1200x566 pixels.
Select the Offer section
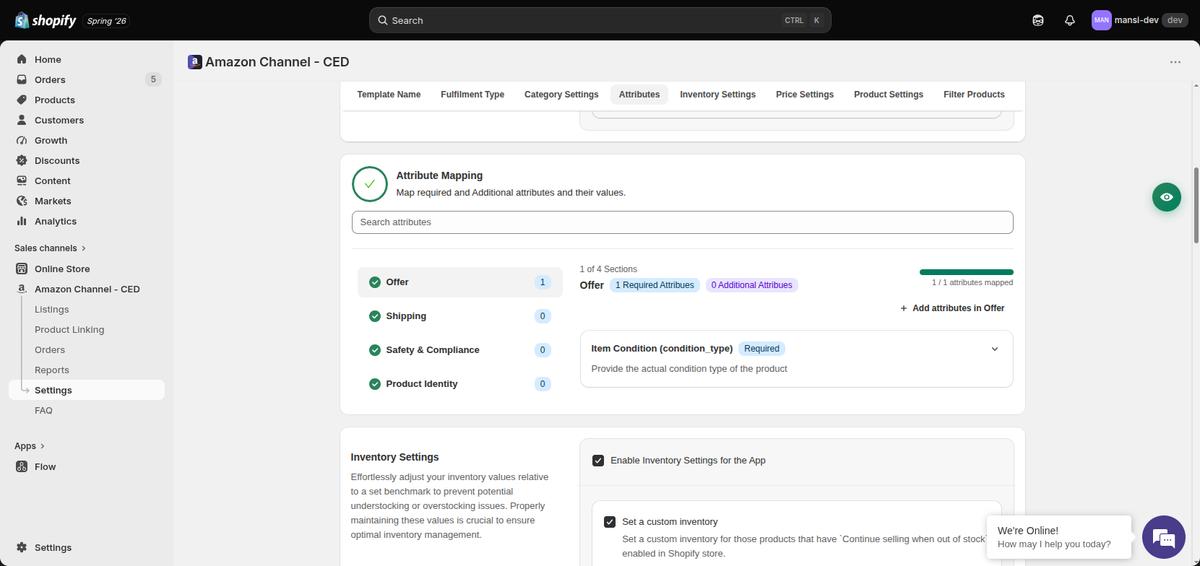[460, 282]
